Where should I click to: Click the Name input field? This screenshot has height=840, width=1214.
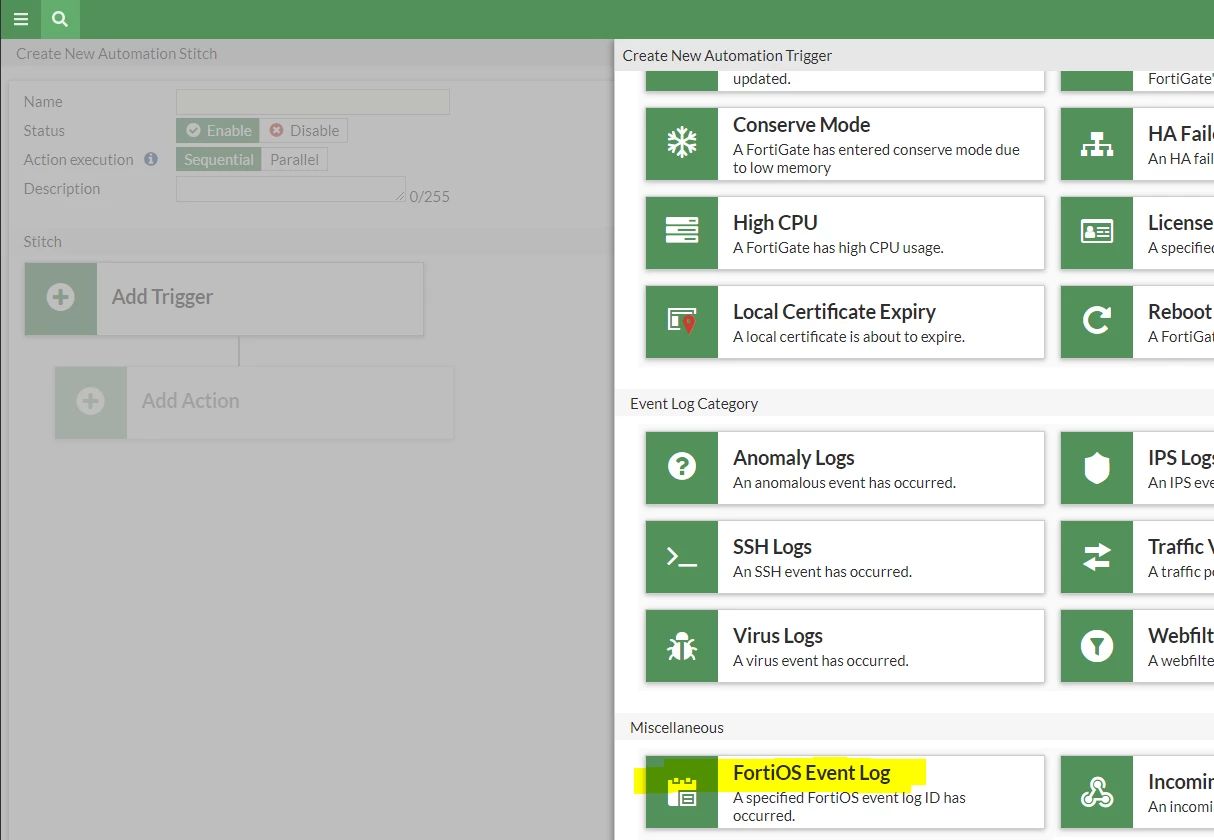(x=313, y=102)
